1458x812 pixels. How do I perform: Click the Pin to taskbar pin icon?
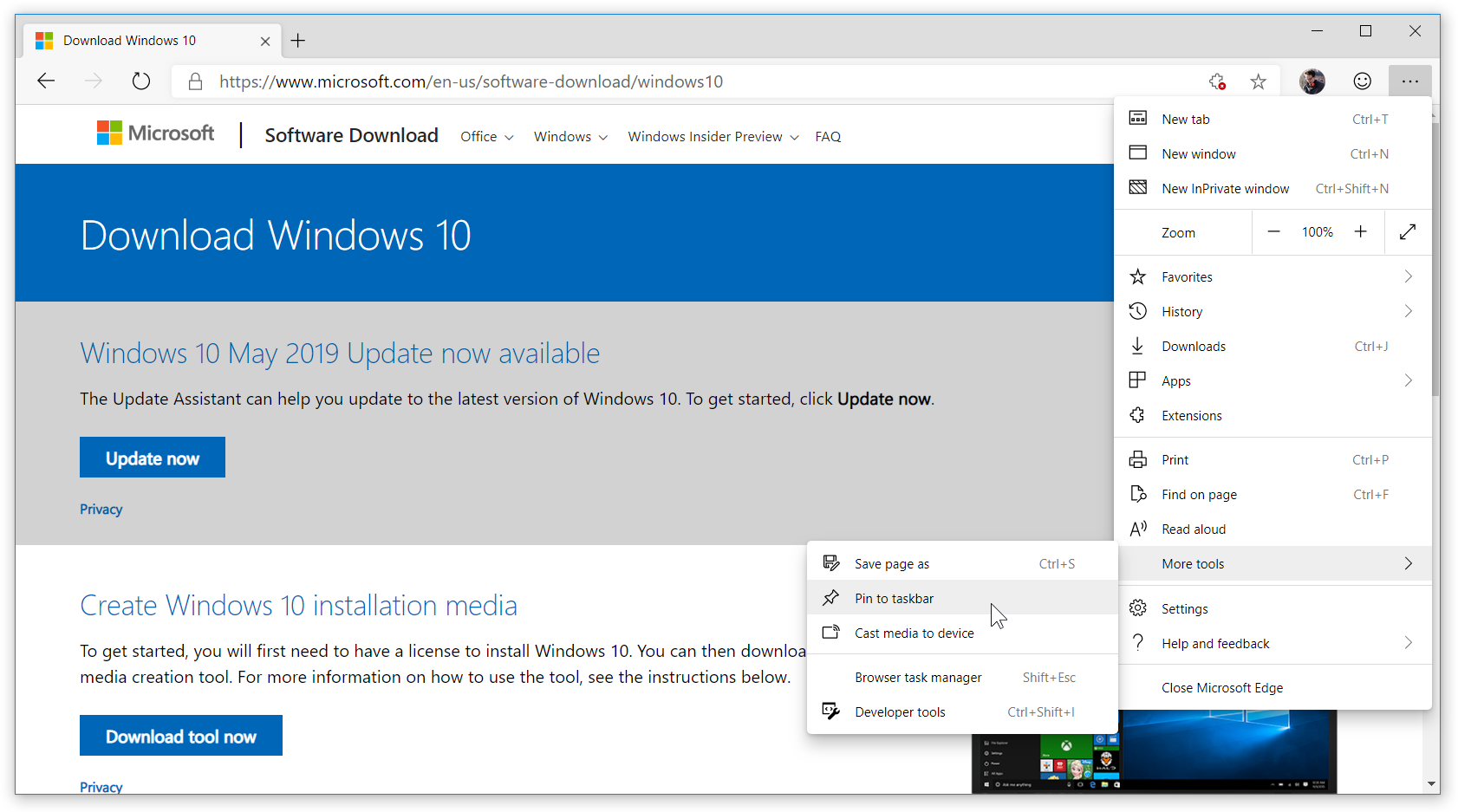[x=830, y=598]
